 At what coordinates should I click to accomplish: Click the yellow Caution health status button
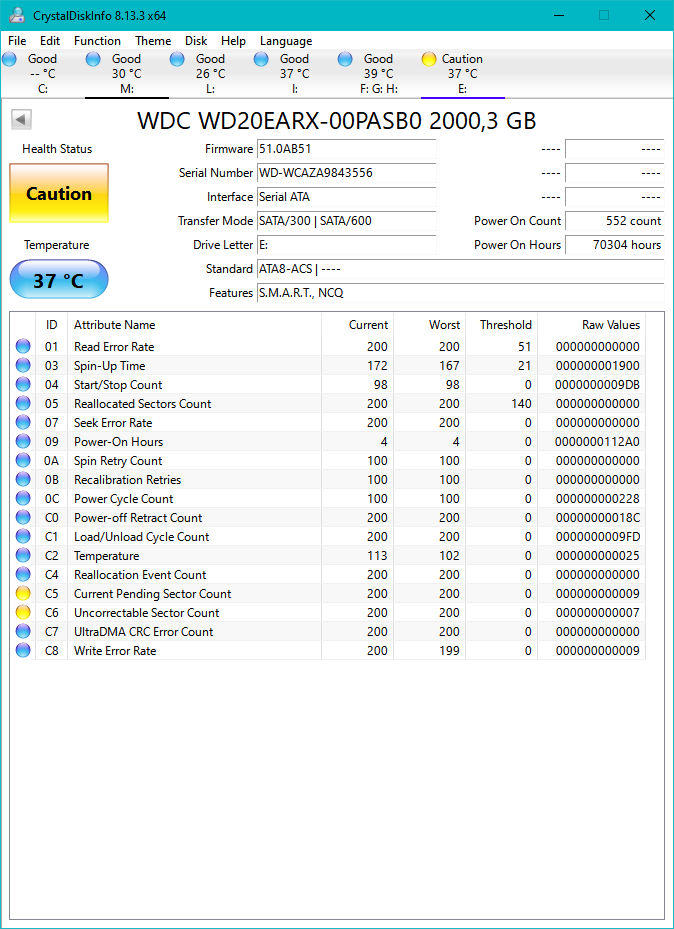tap(59, 194)
